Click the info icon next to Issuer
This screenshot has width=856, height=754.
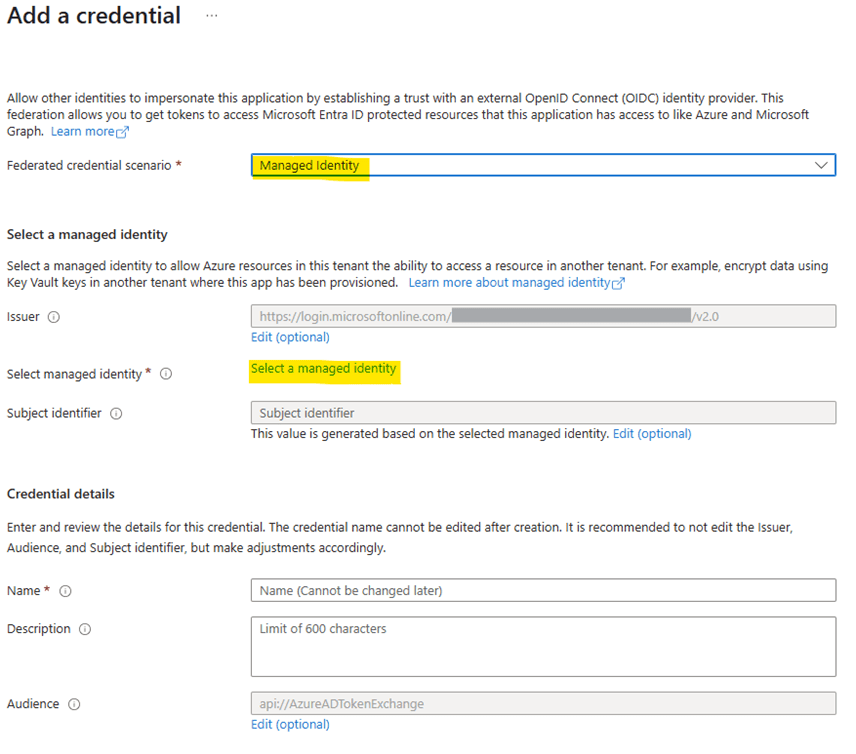54,317
